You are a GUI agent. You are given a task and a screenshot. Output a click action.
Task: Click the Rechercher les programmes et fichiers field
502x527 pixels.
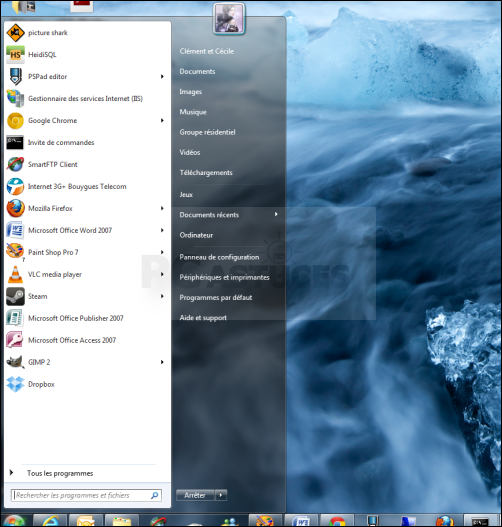86,495
